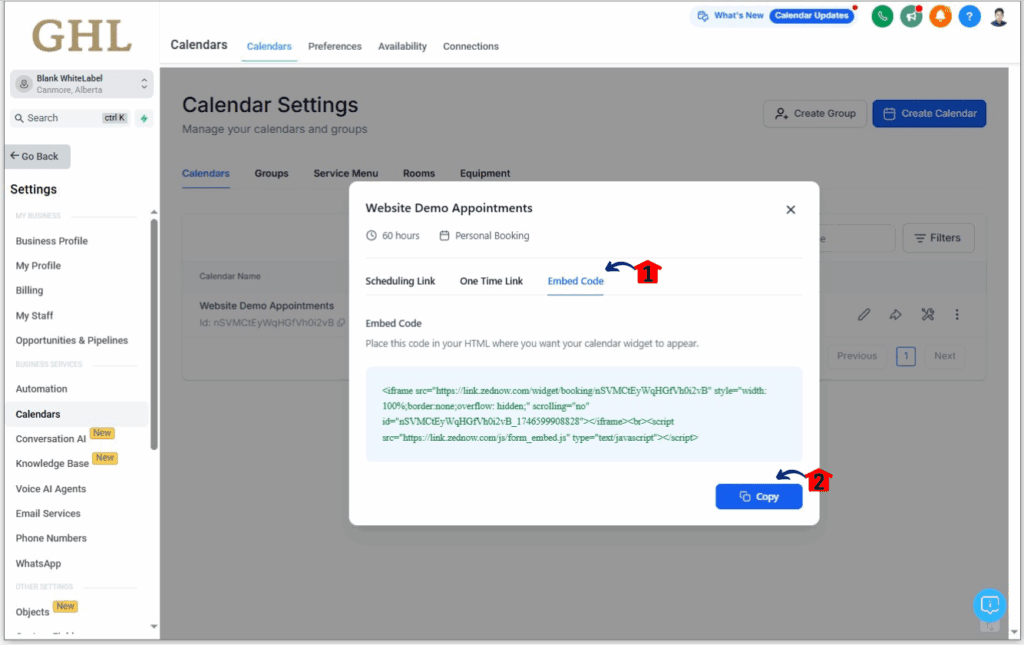Open the Preferences tab
Image resolution: width=1024 pixels, height=645 pixels.
point(334,46)
